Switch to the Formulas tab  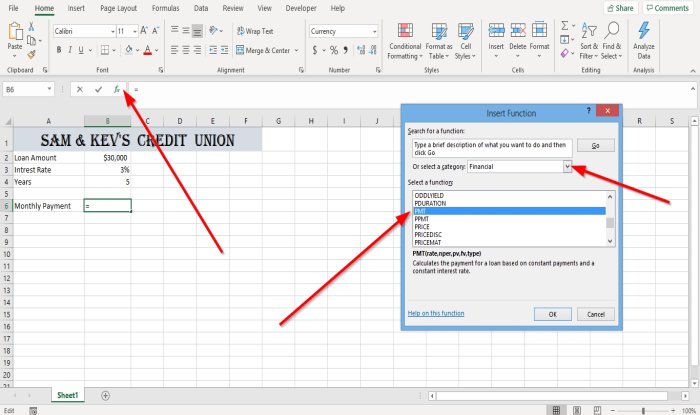pos(165,8)
